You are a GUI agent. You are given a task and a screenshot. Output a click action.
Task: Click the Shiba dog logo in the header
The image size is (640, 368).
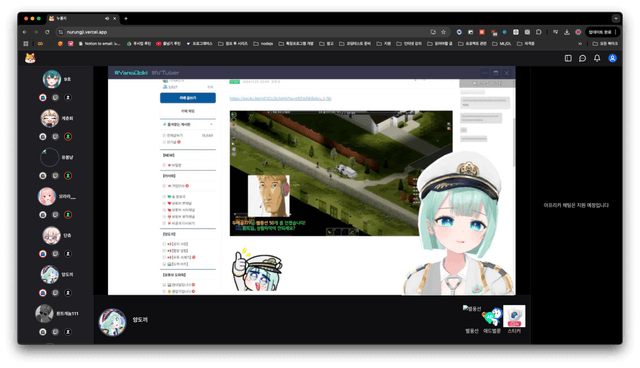pos(30,58)
